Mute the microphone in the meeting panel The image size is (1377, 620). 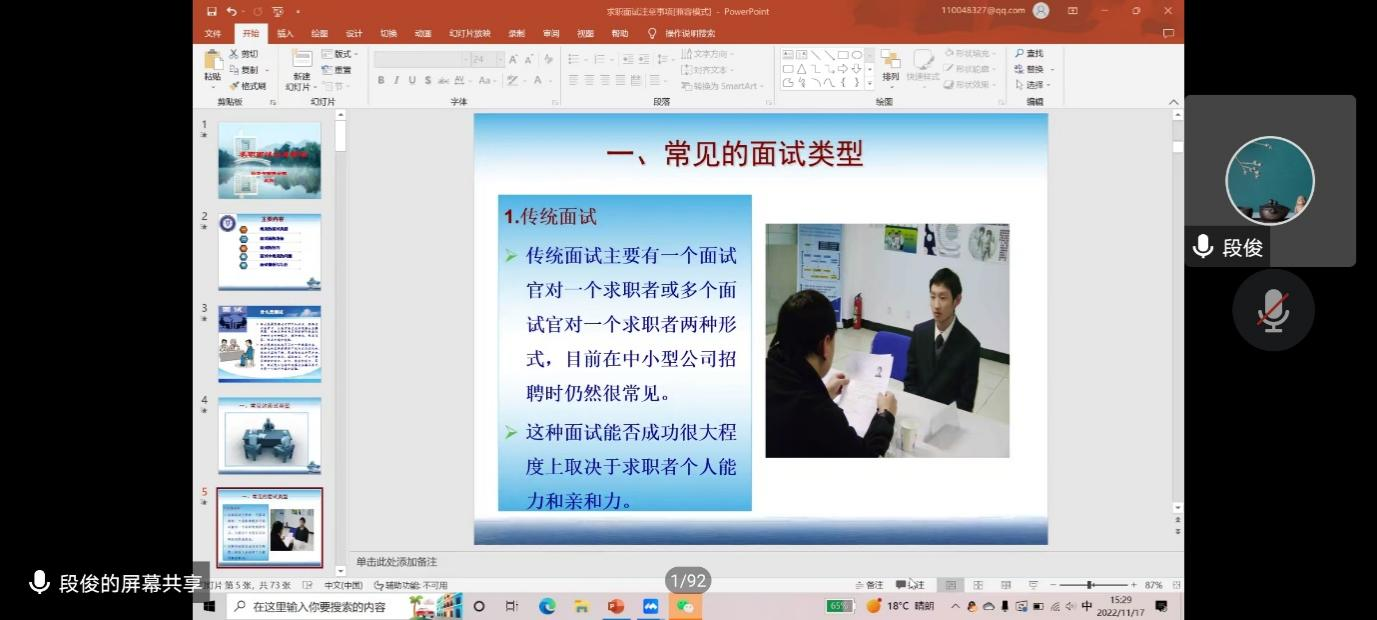tap(1272, 310)
